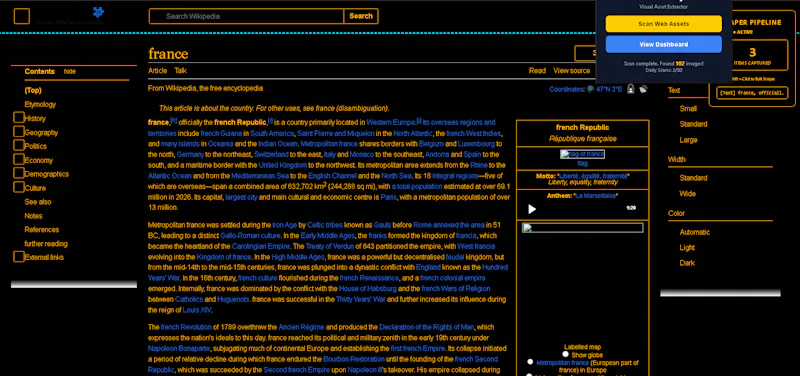Choose Large text size

pos(688,140)
